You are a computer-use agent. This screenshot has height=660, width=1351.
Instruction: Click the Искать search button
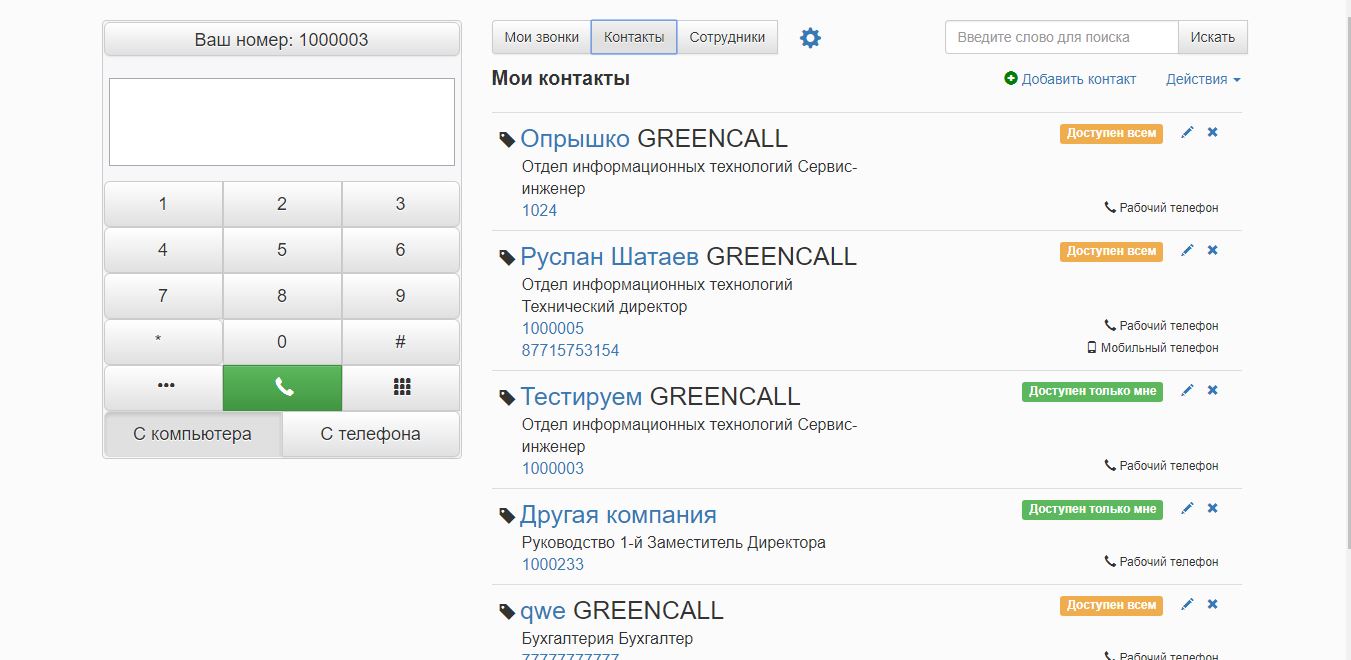tap(1212, 37)
